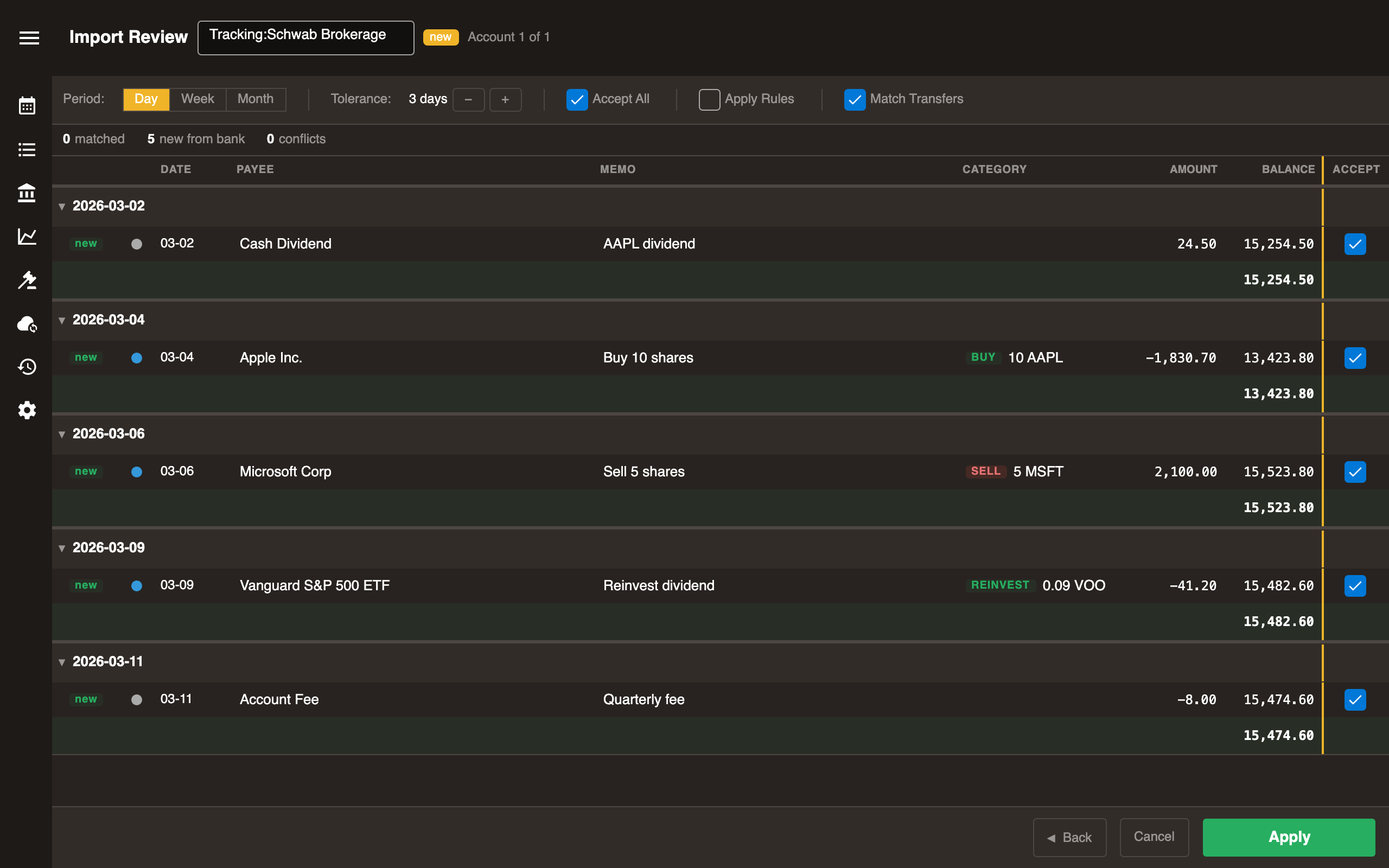Viewport: 1389px width, 868px height.
Task: Click the green Apply button
Action: 1289,837
